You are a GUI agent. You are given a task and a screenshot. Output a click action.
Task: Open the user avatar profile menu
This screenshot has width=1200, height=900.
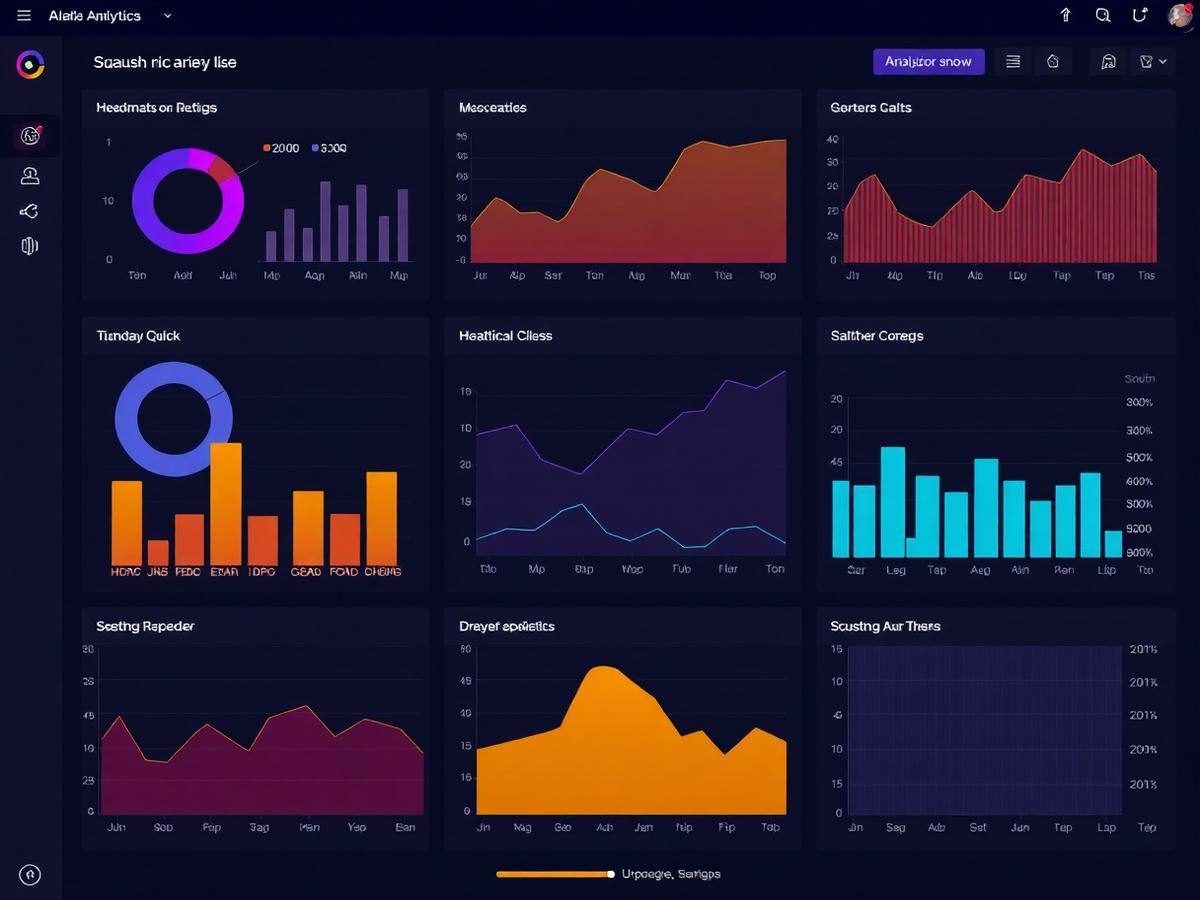click(1180, 15)
